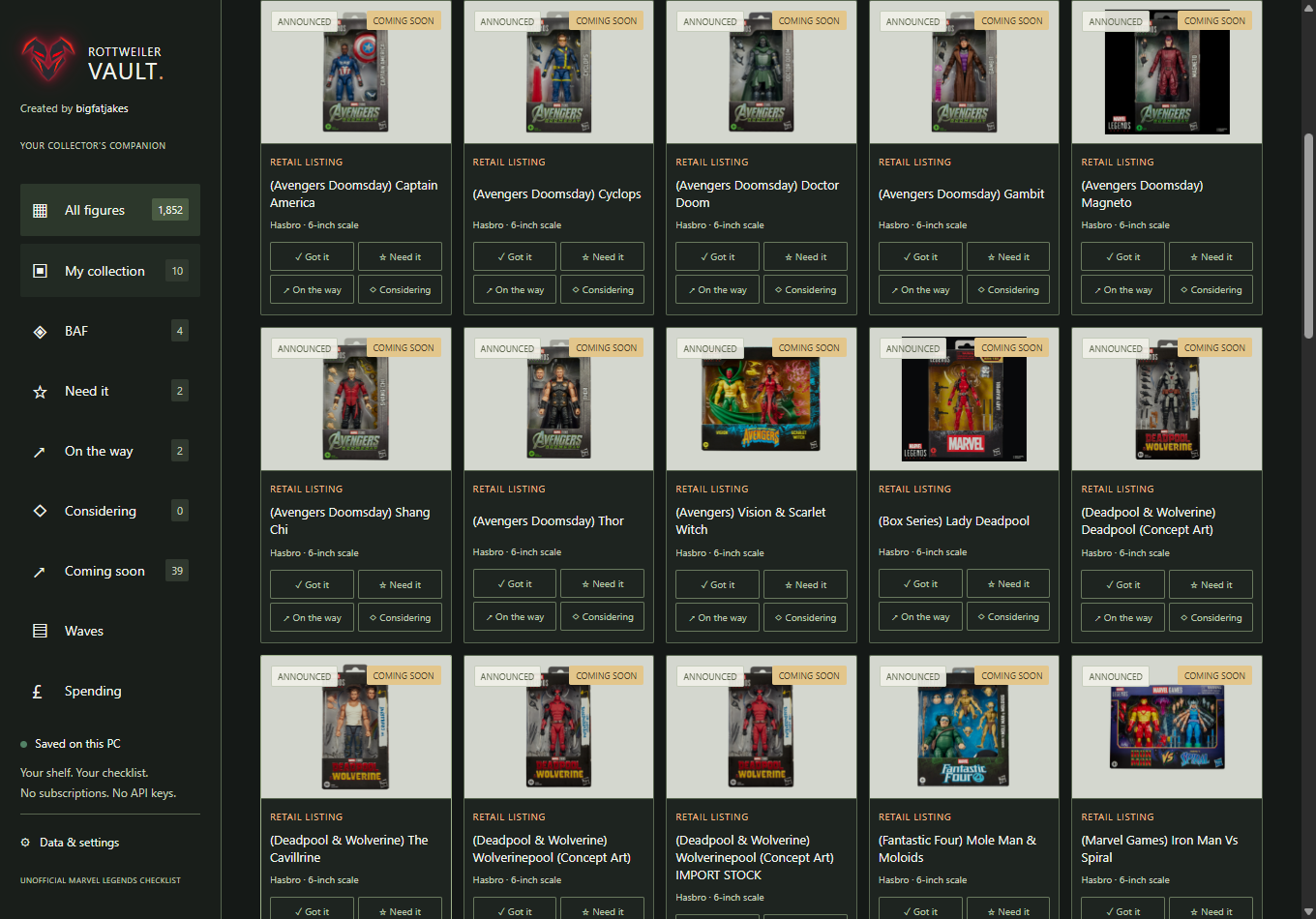
Task: Mark Mole Man & Moloids as Need it
Action: [x=1008, y=908]
